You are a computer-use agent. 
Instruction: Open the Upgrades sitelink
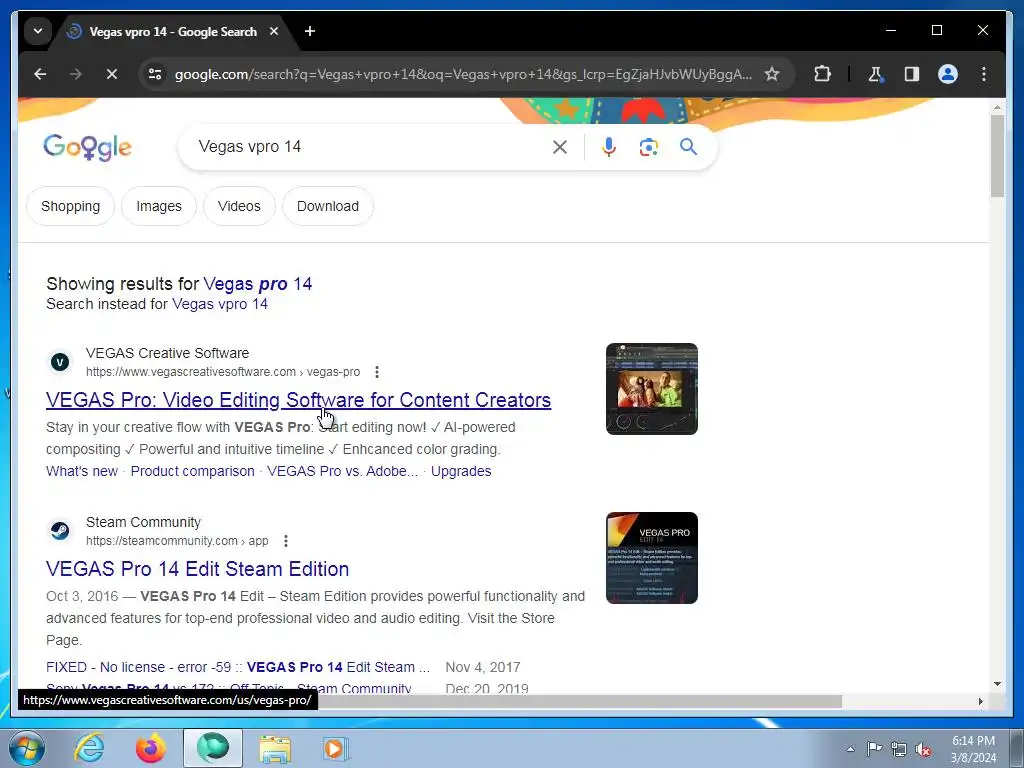tap(461, 472)
